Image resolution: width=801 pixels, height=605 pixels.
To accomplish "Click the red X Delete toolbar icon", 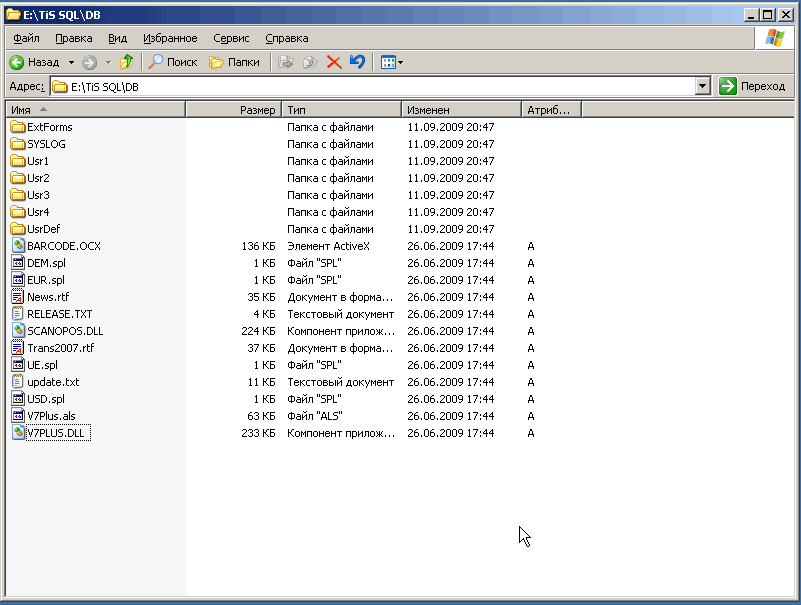I will (x=334, y=62).
